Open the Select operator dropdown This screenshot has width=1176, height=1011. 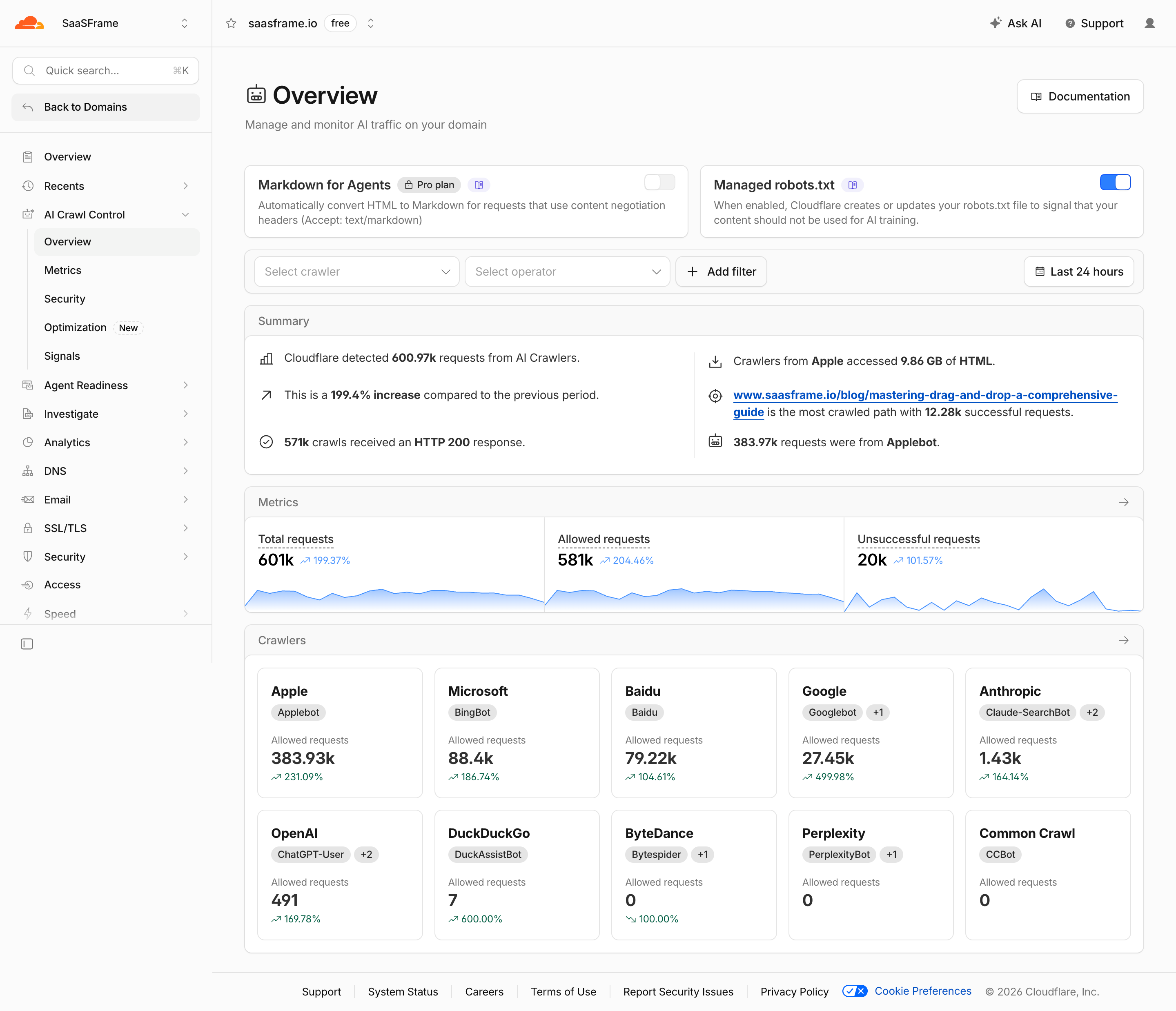point(567,272)
